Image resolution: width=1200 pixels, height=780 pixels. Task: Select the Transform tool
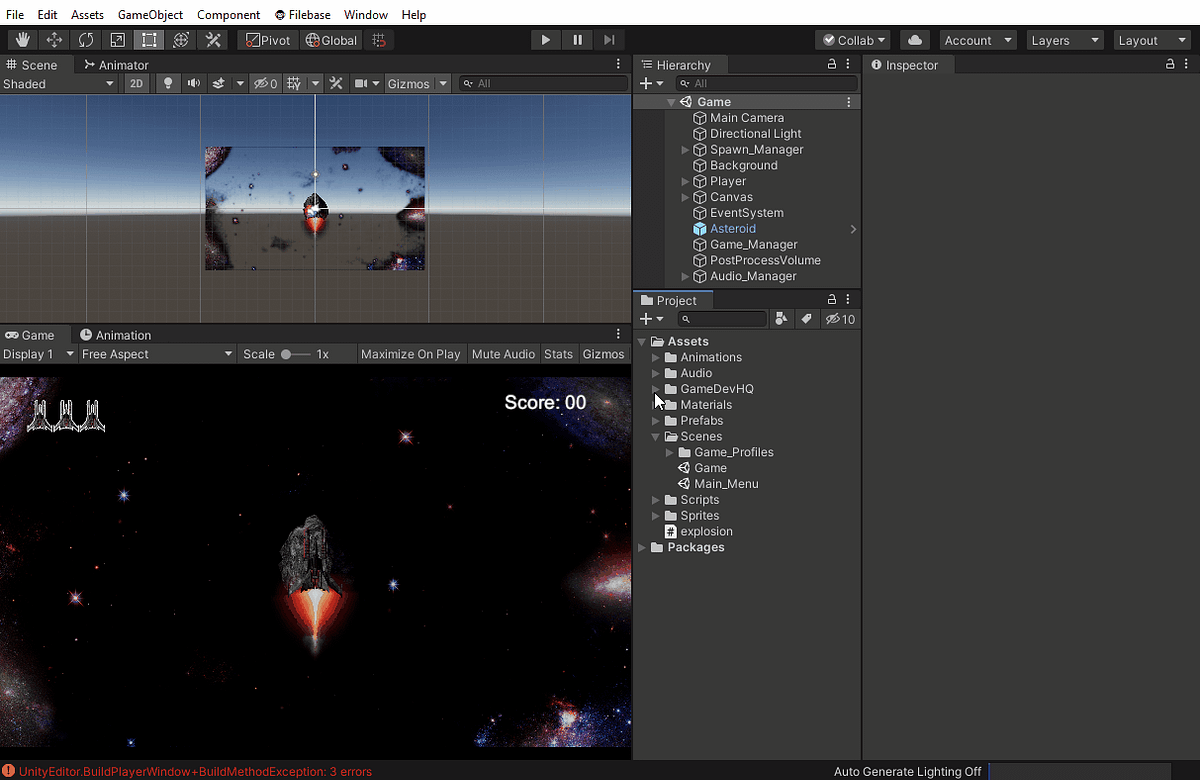click(x=181, y=40)
